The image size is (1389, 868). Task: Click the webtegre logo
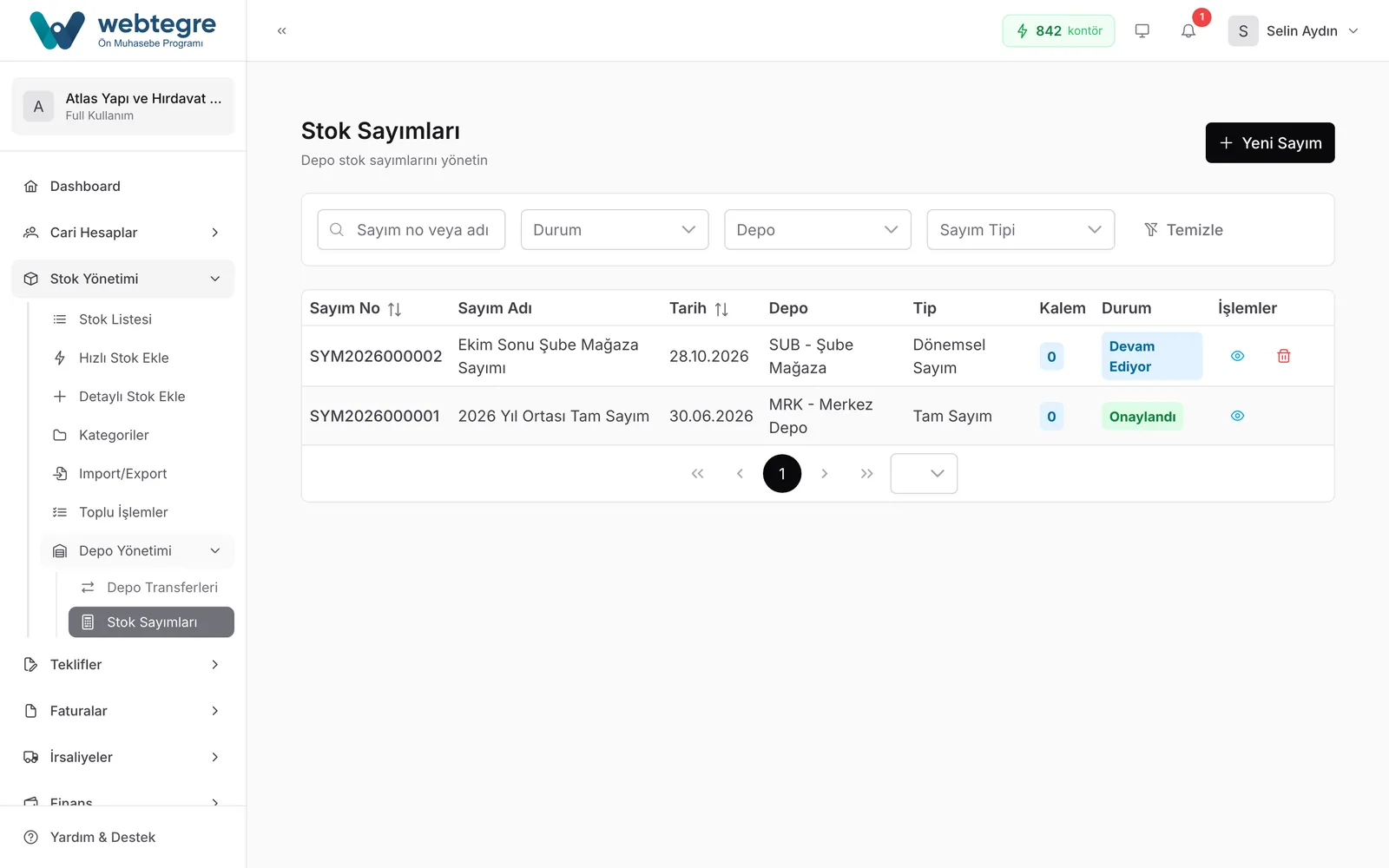(122, 30)
